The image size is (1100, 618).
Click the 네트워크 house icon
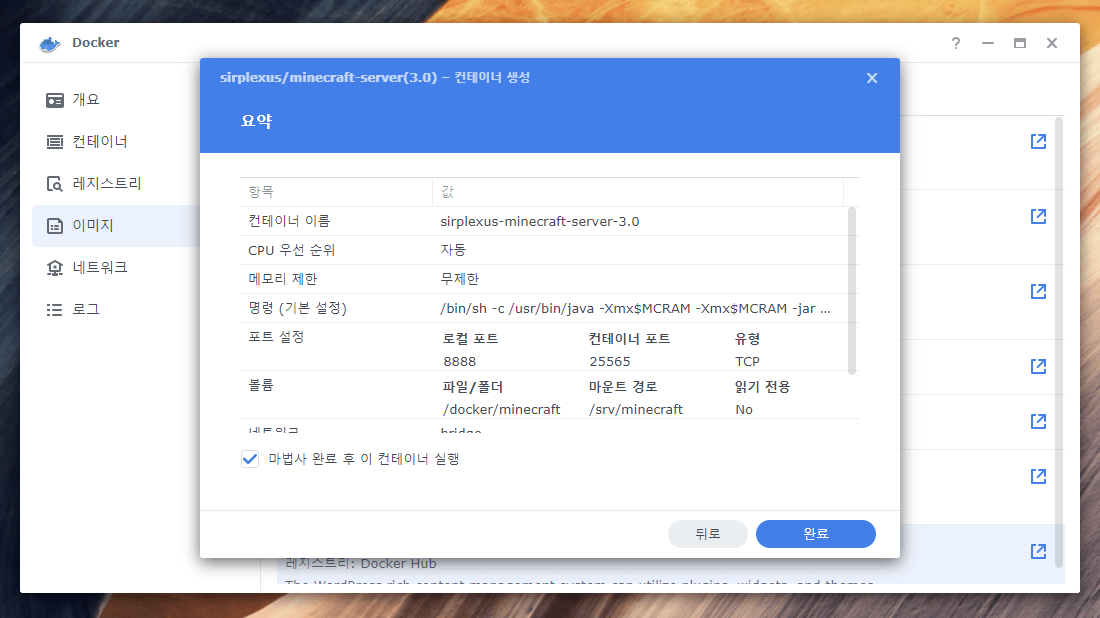(x=55, y=268)
